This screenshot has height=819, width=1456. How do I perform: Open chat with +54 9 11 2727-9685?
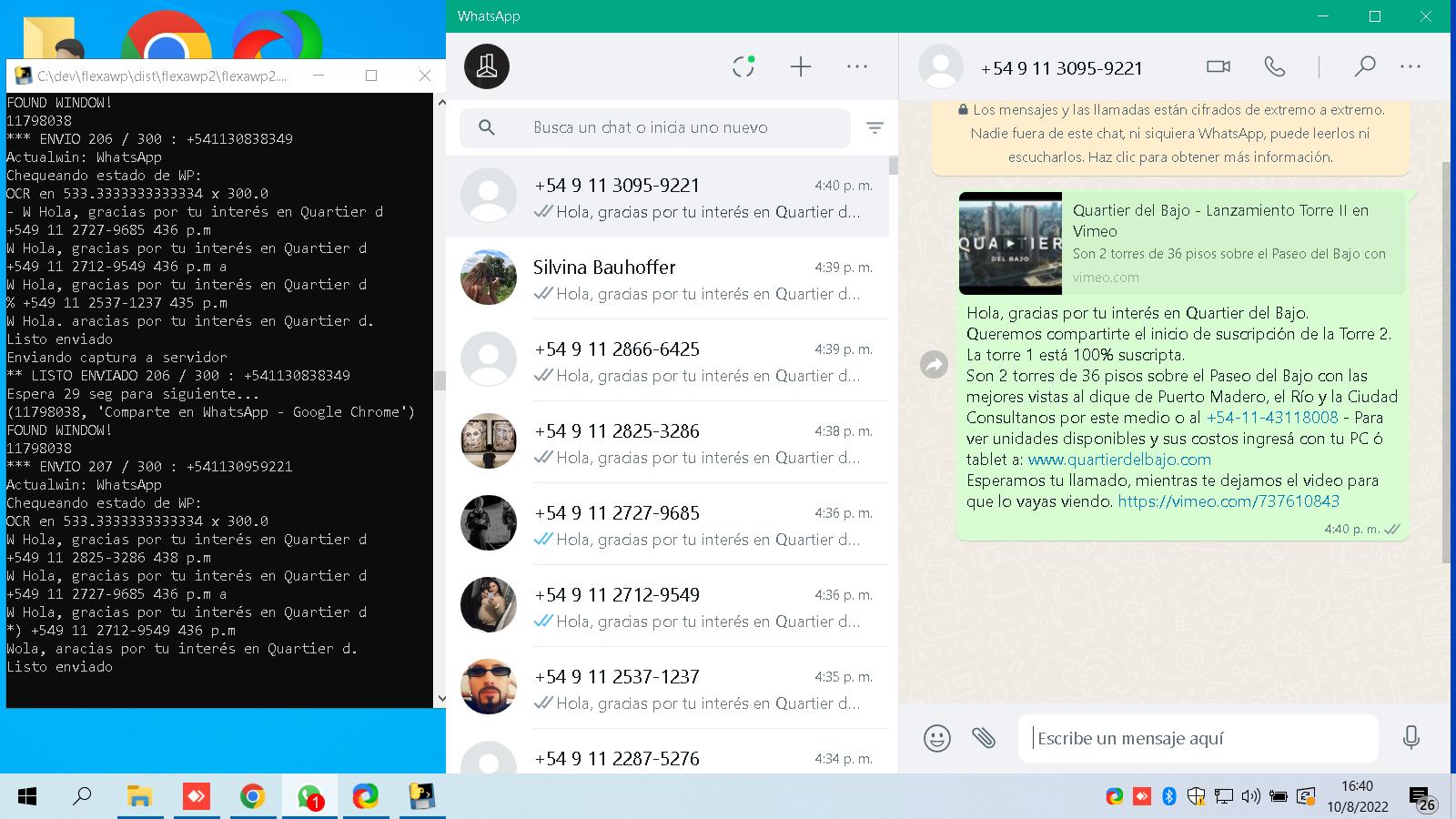point(667,524)
